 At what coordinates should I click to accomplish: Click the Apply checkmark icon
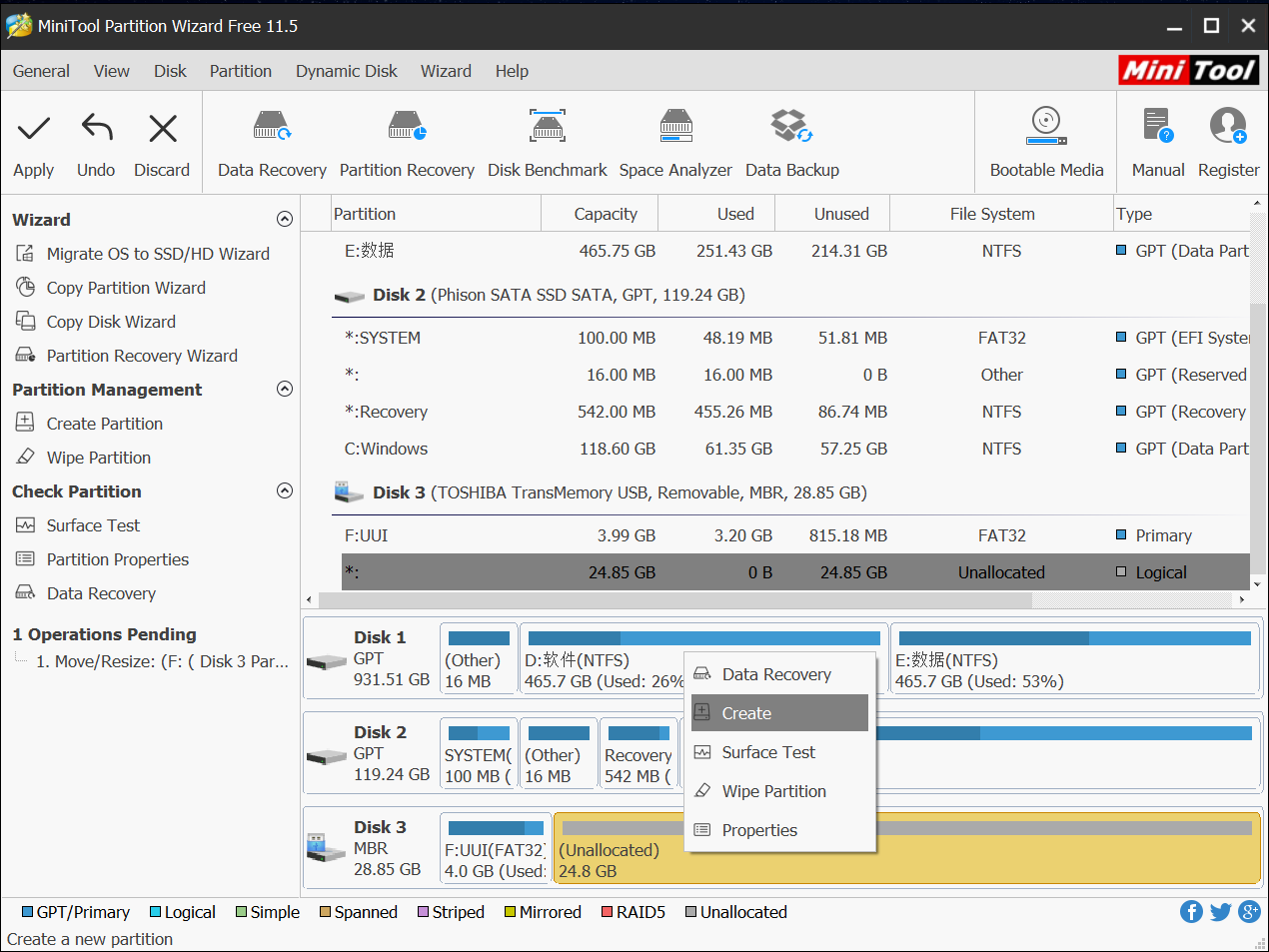point(33,129)
